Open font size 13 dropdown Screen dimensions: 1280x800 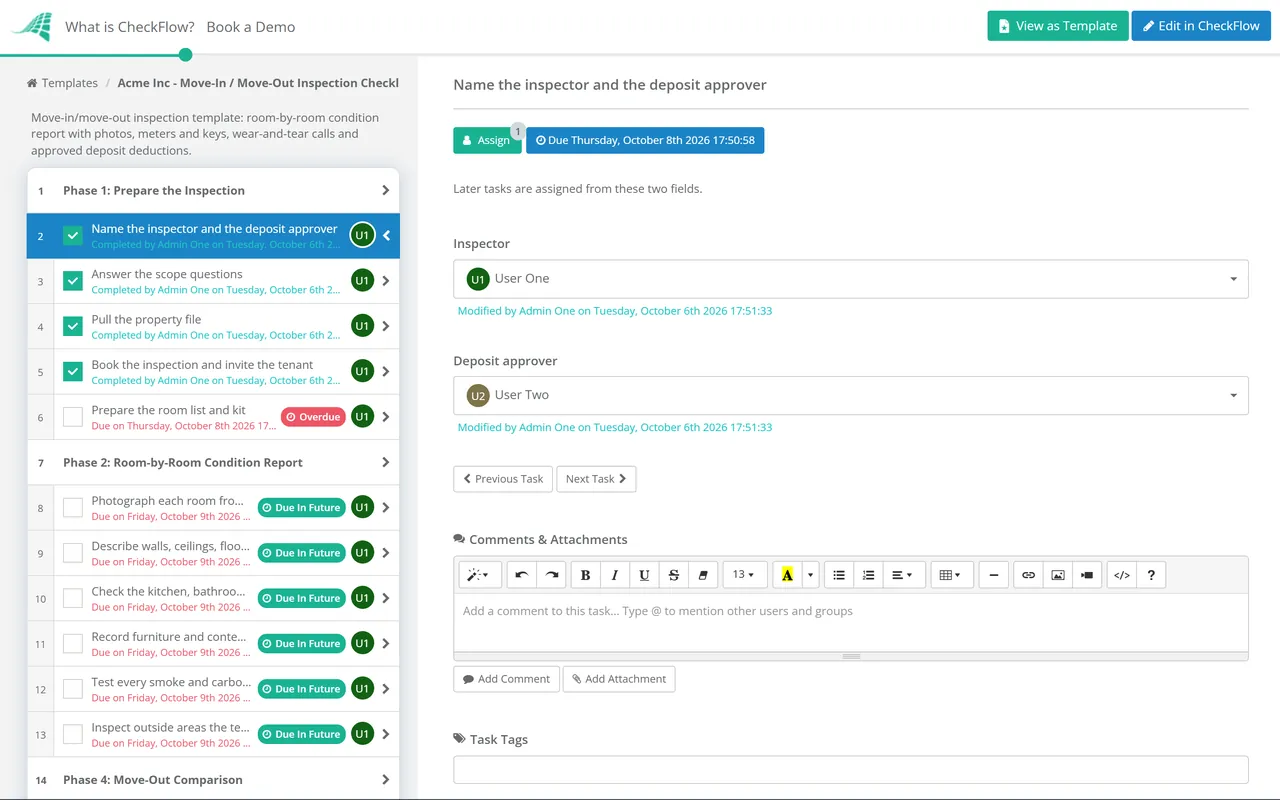[x=745, y=575]
